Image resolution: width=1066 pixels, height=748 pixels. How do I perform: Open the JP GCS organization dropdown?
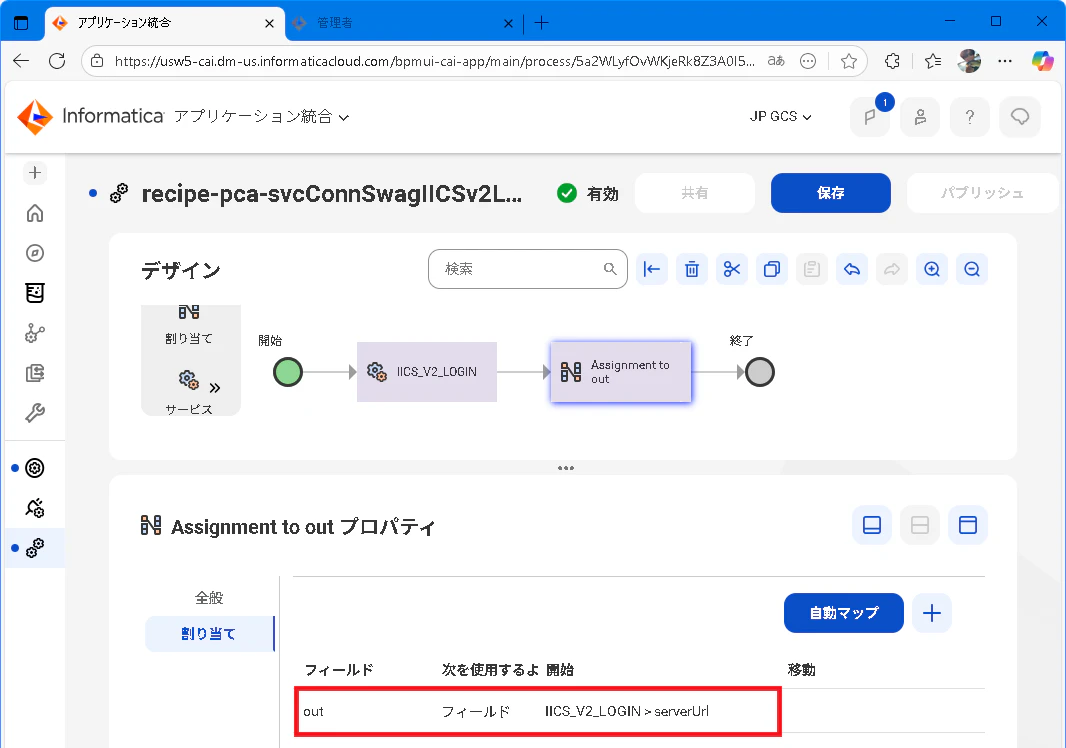coord(780,117)
